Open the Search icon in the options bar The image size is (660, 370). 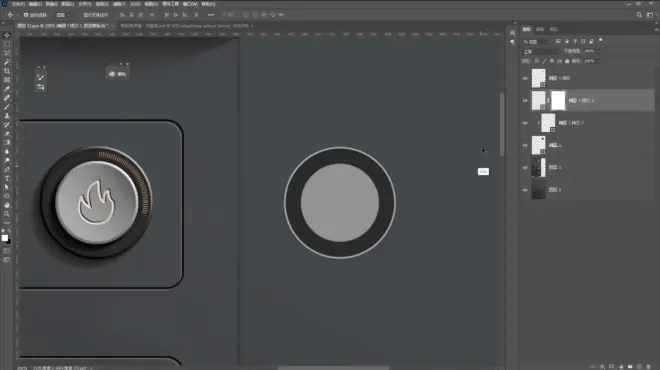[639, 15]
